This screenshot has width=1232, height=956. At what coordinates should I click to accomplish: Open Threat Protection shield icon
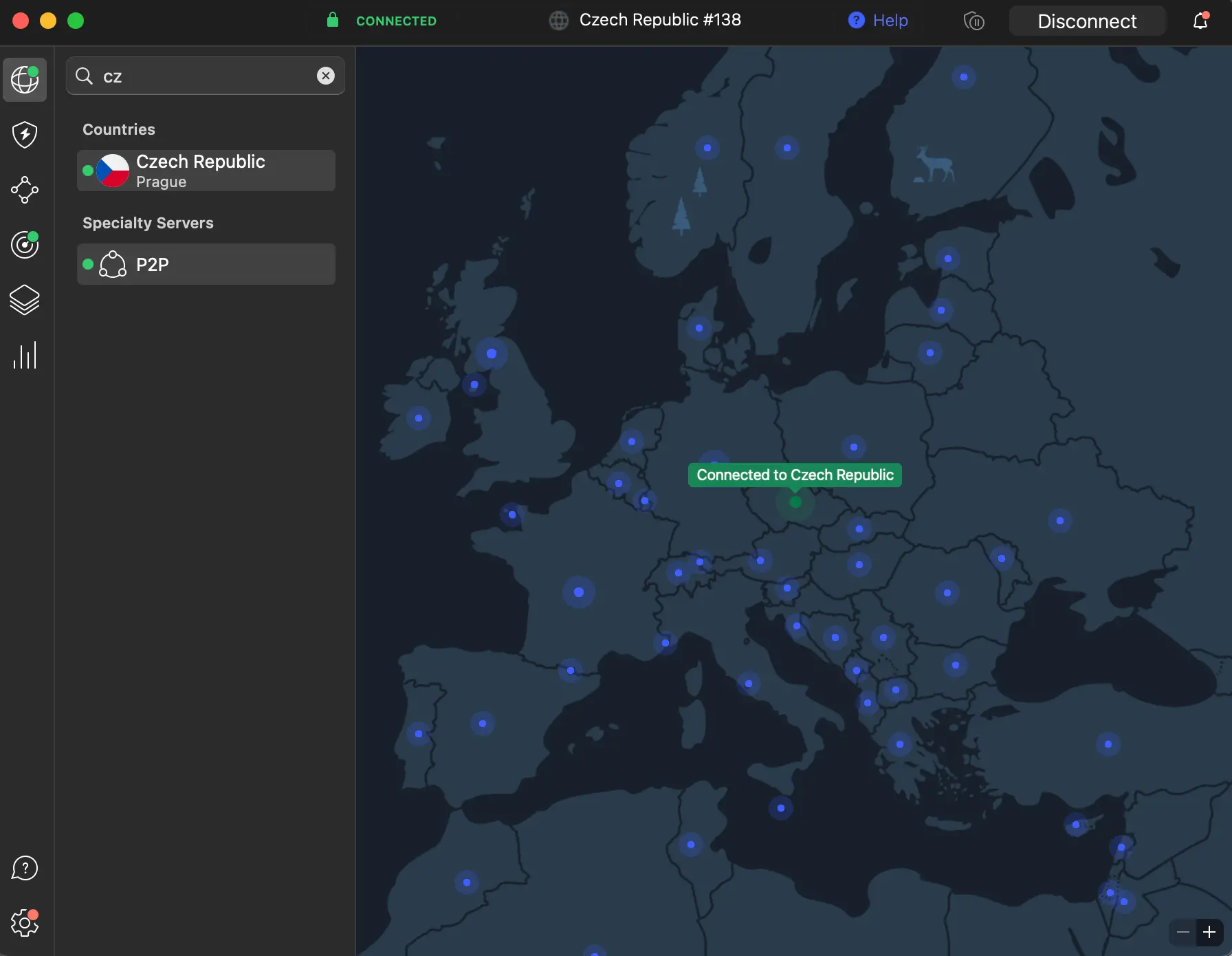tap(25, 135)
